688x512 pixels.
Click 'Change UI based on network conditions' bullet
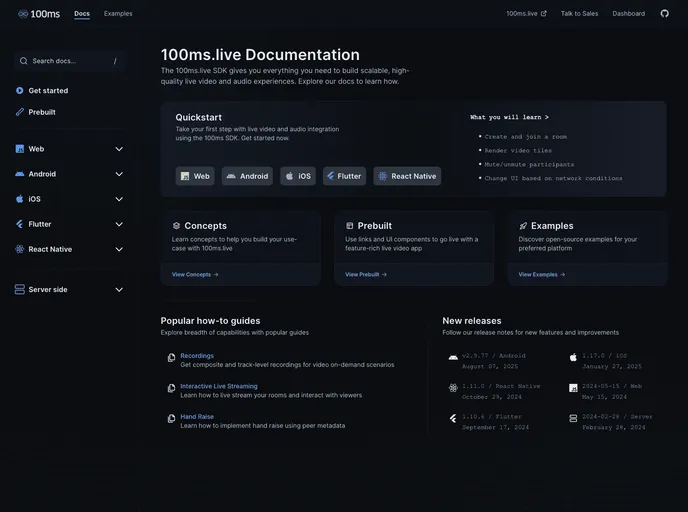pos(553,178)
